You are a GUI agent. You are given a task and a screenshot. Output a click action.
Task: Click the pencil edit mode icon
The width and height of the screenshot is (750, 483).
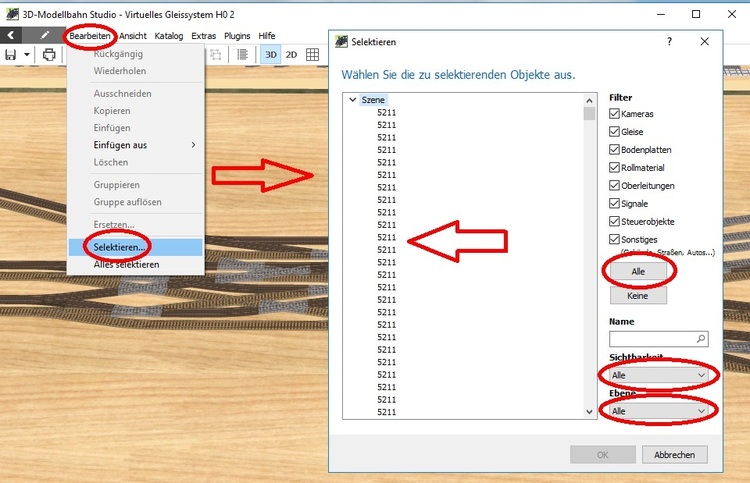44,35
